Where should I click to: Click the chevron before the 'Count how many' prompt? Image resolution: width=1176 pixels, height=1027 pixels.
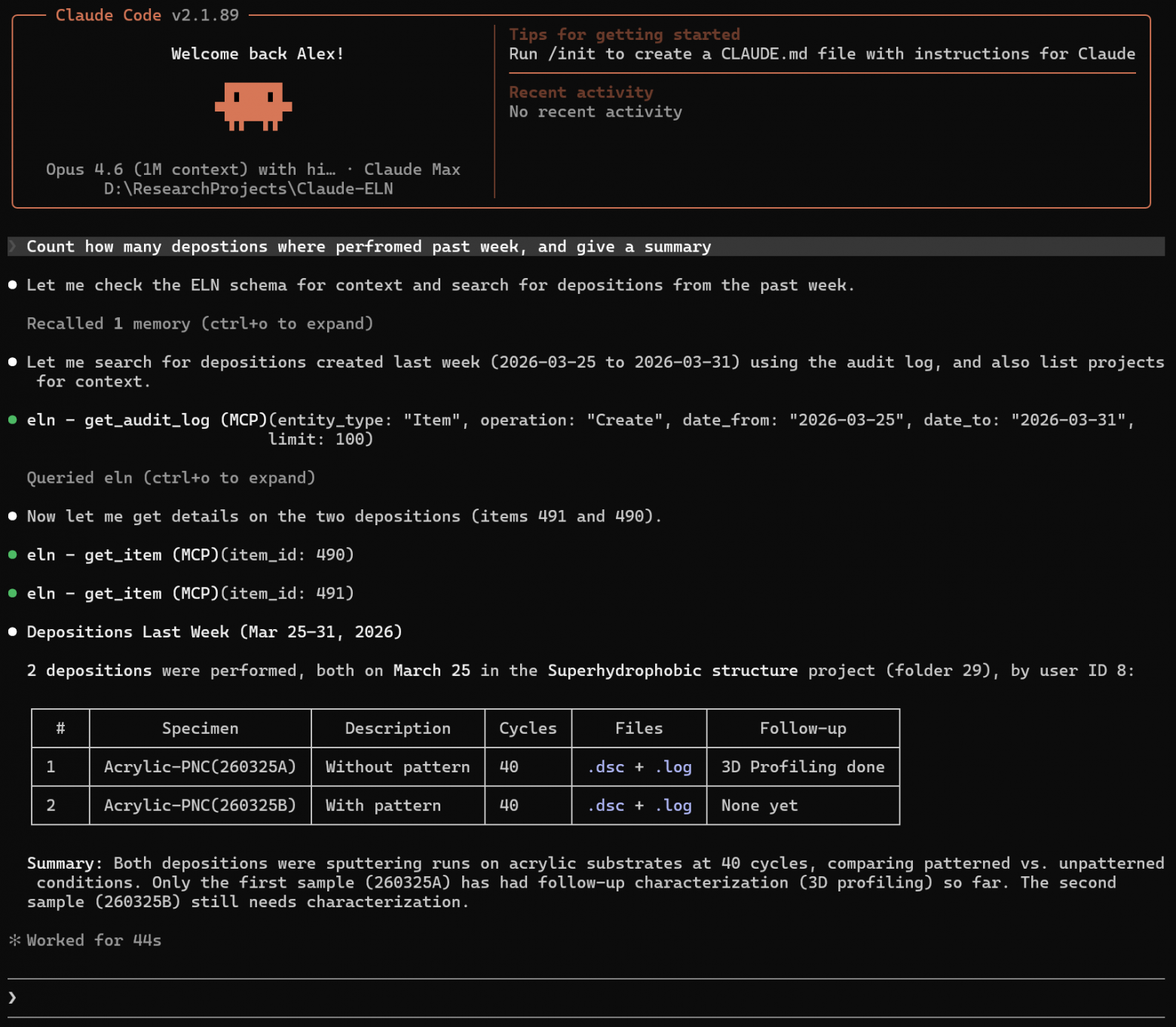click(x=12, y=246)
